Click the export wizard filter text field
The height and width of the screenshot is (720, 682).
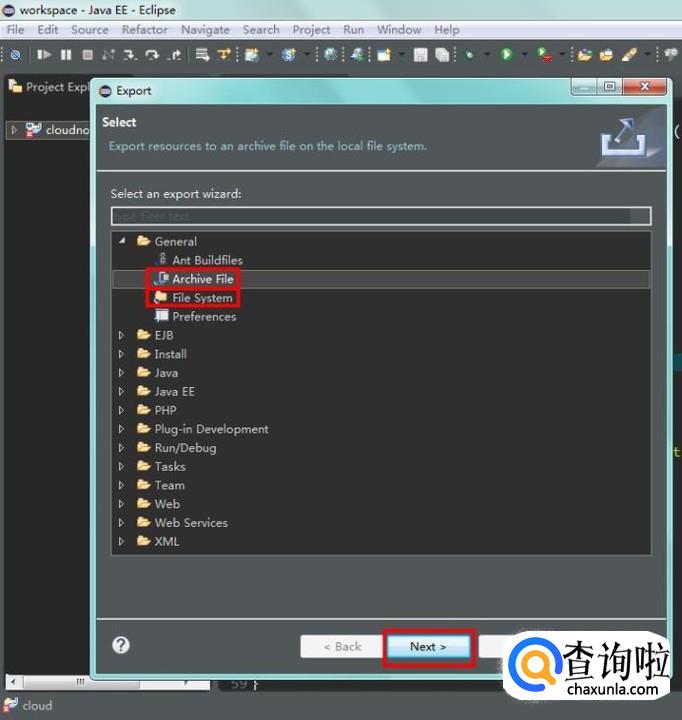[381, 216]
